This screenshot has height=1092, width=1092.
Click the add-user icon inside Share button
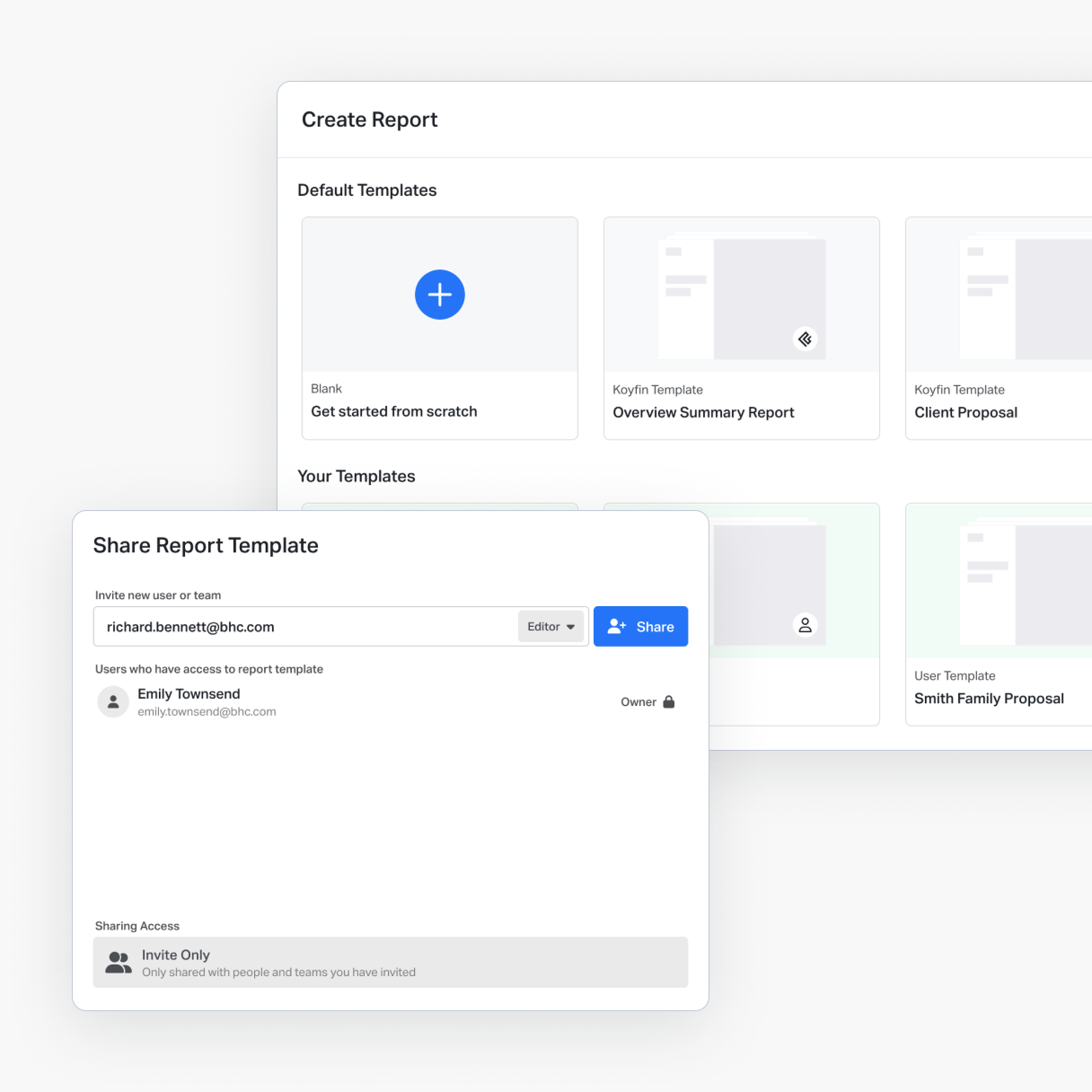pyautogui.click(x=616, y=627)
